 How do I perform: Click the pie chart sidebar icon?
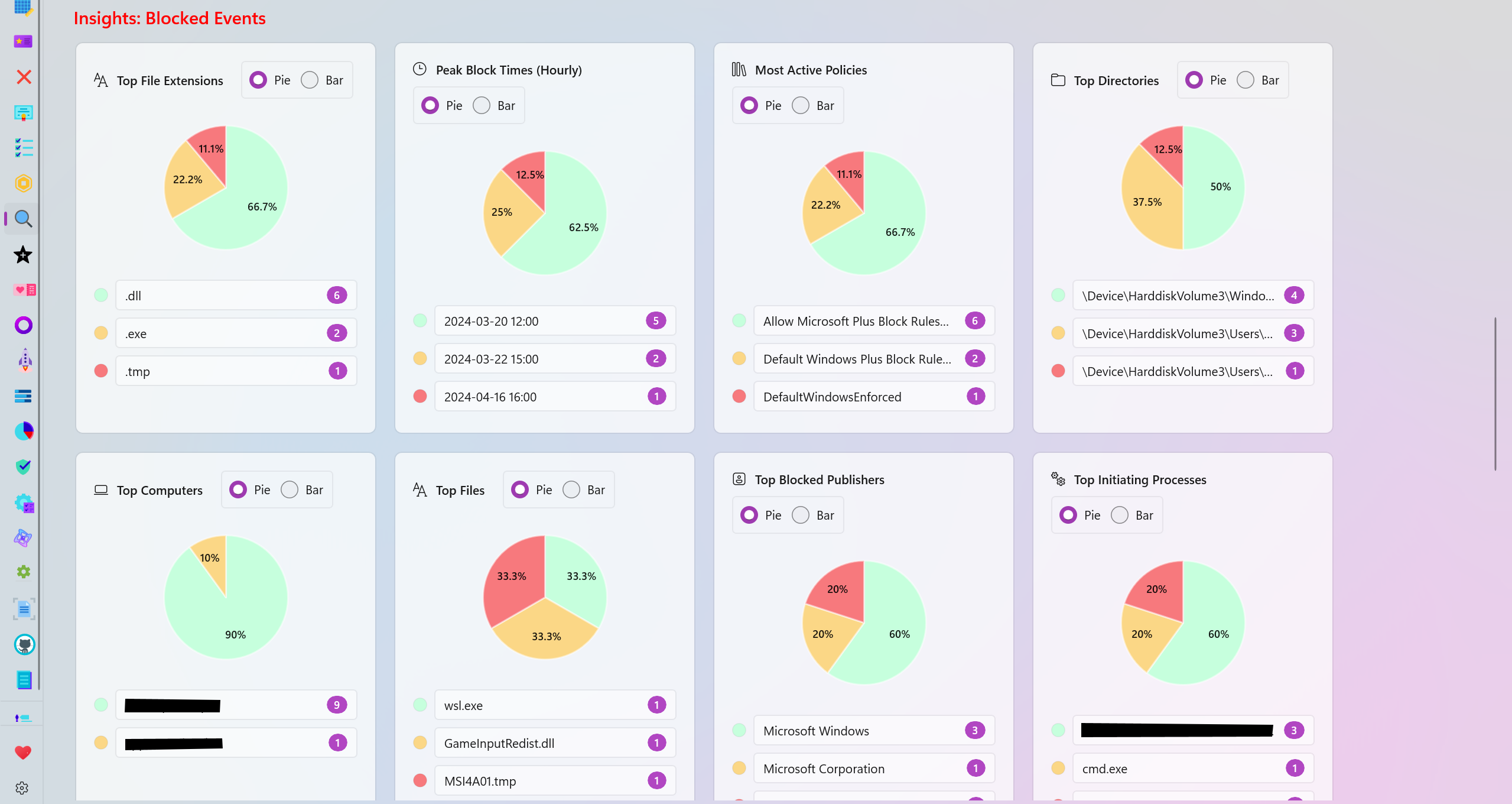point(24,432)
